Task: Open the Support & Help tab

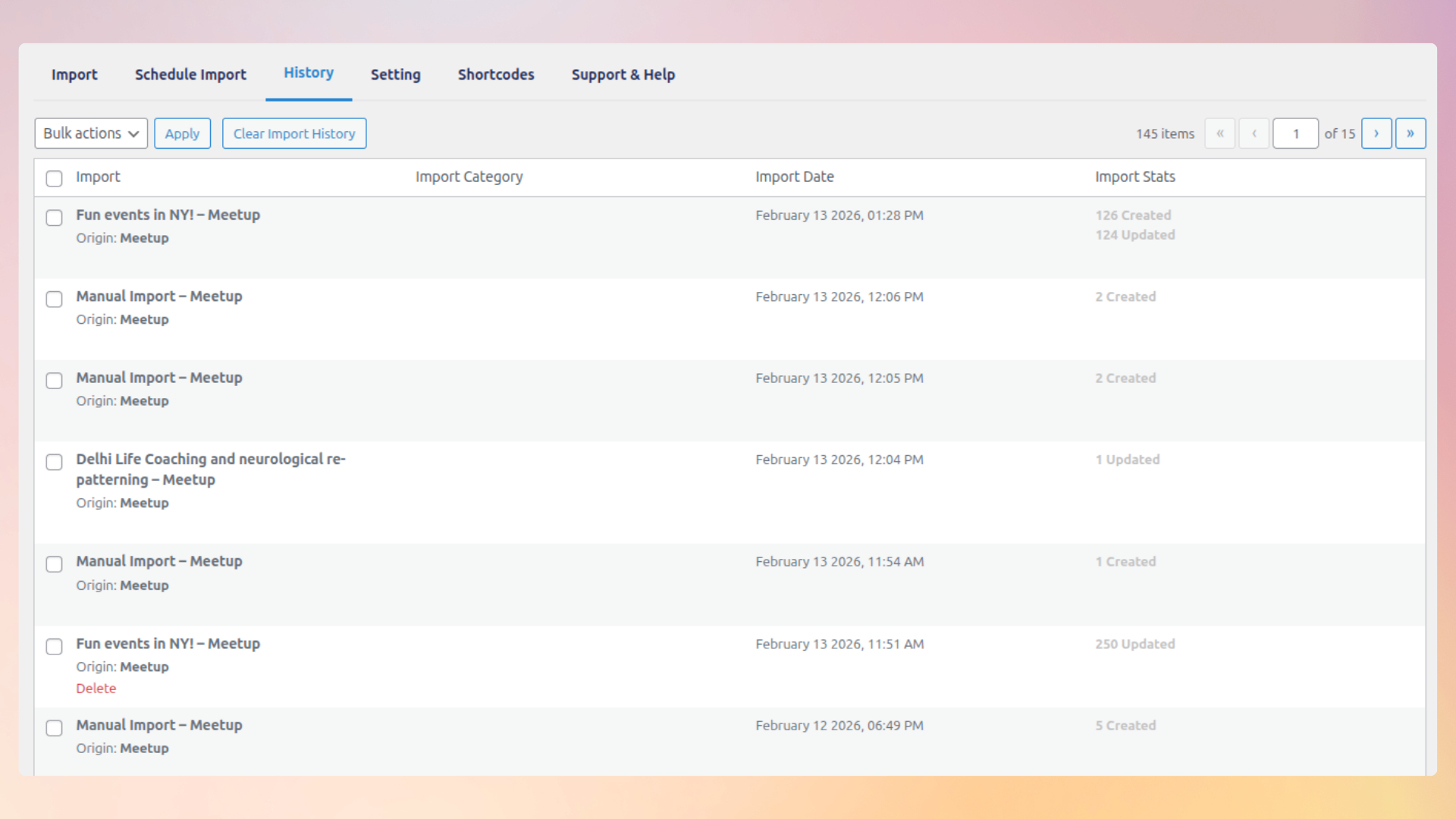Action: [623, 74]
